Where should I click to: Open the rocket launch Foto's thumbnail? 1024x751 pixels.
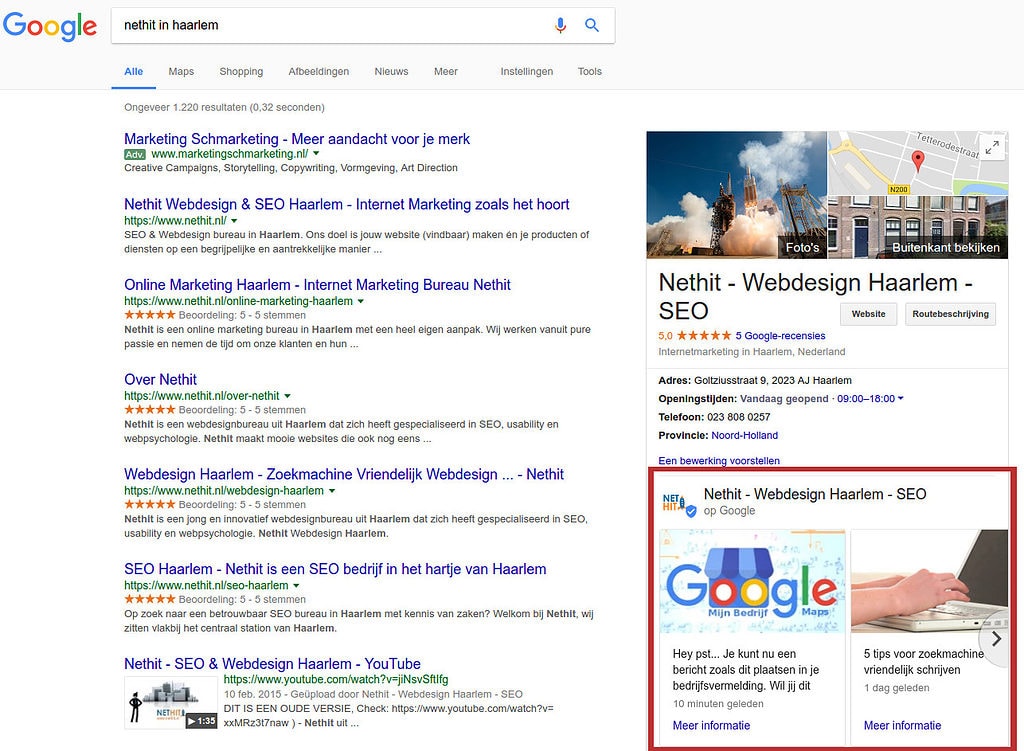point(737,195)
